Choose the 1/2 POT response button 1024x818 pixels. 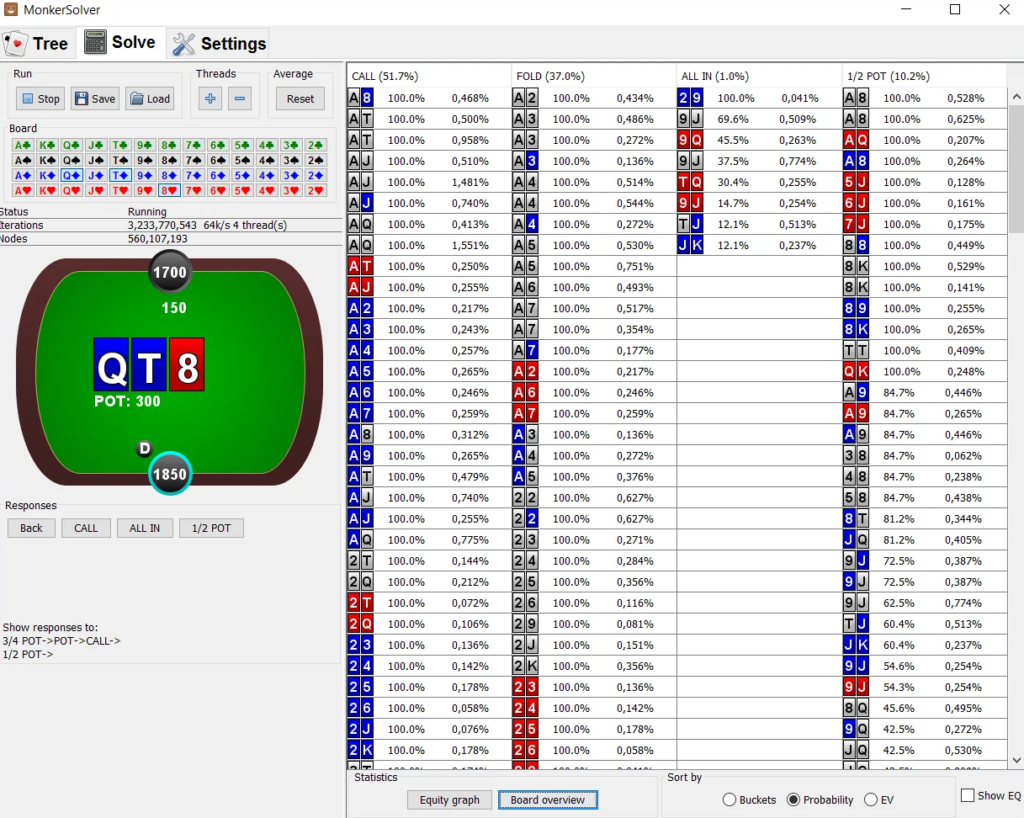click(212, 528)
